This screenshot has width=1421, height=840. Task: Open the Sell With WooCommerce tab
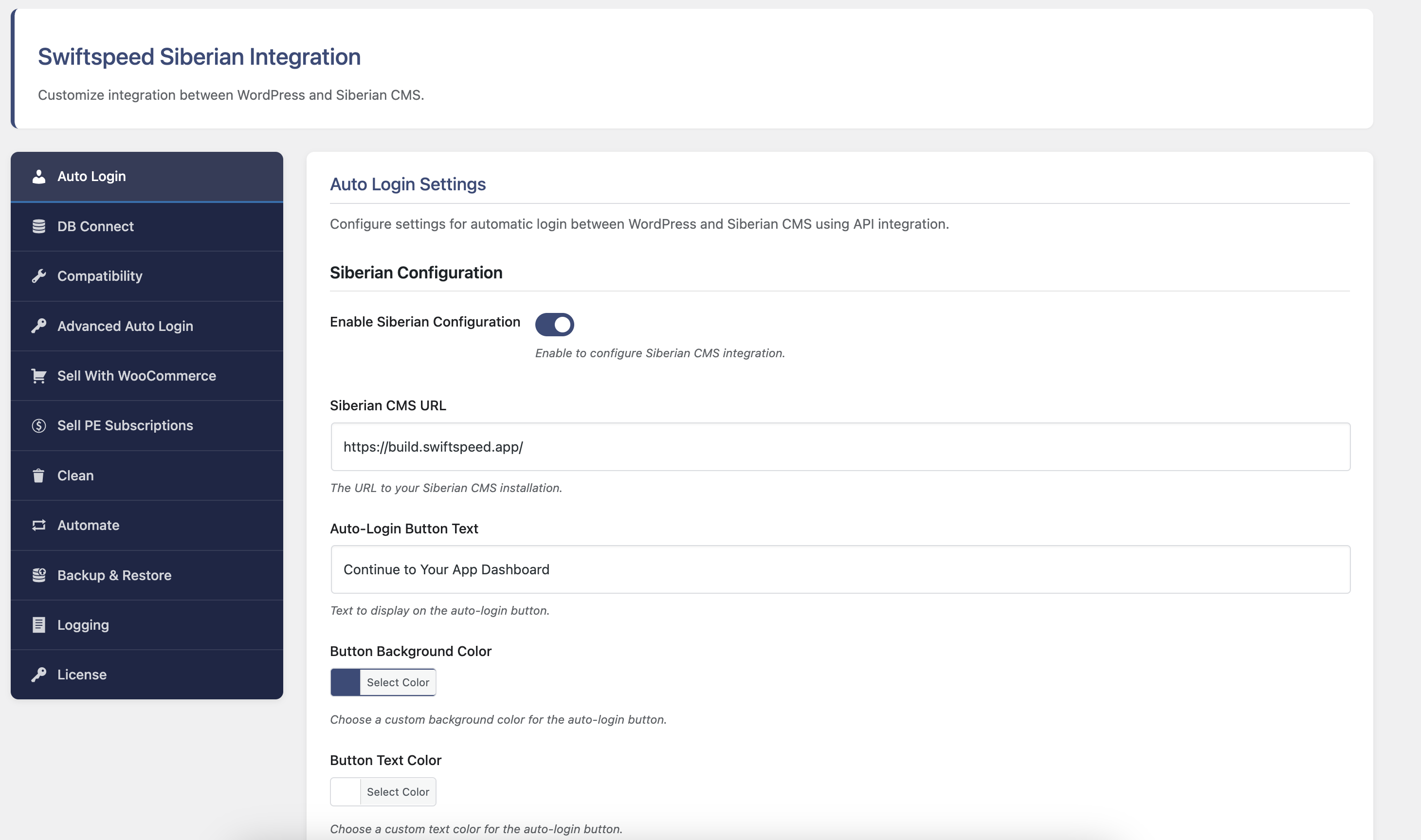(x=146, y=376)
